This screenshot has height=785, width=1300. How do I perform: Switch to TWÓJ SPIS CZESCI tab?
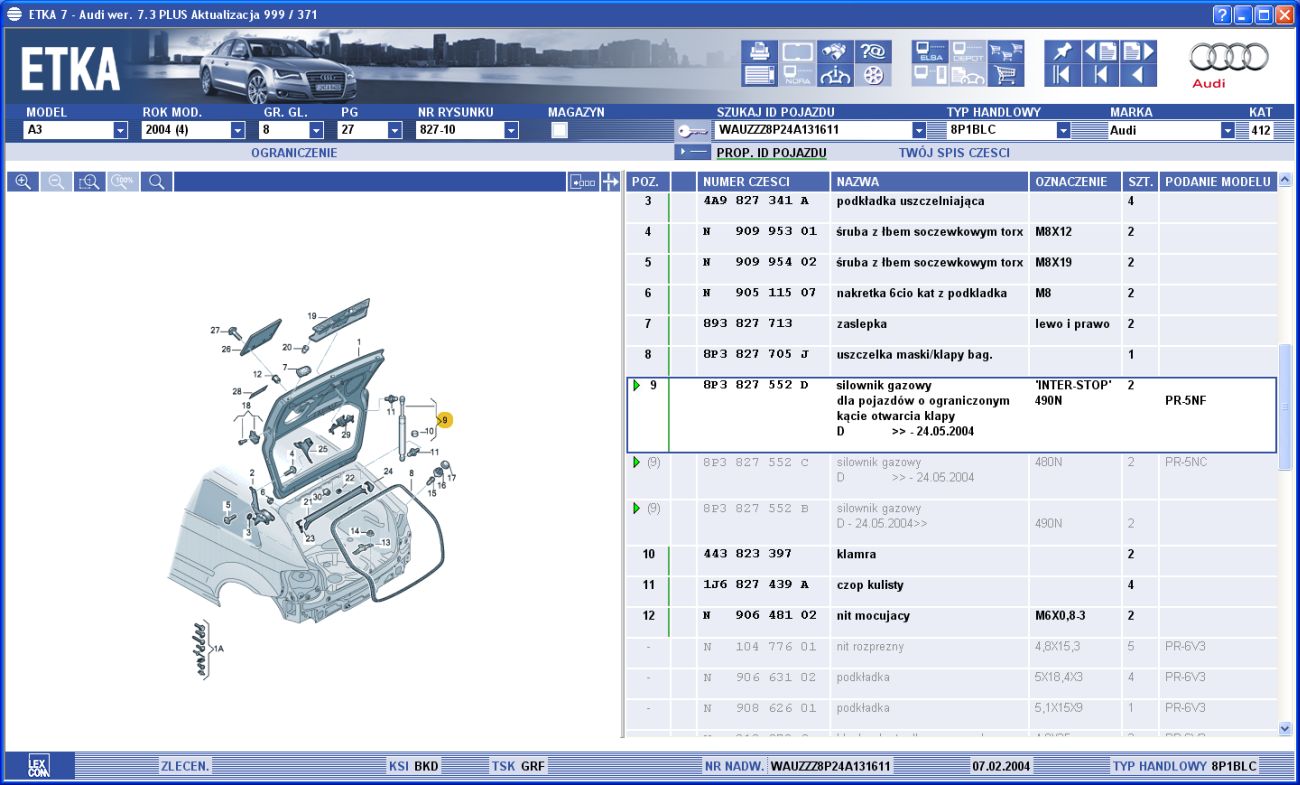click(954, 153)
